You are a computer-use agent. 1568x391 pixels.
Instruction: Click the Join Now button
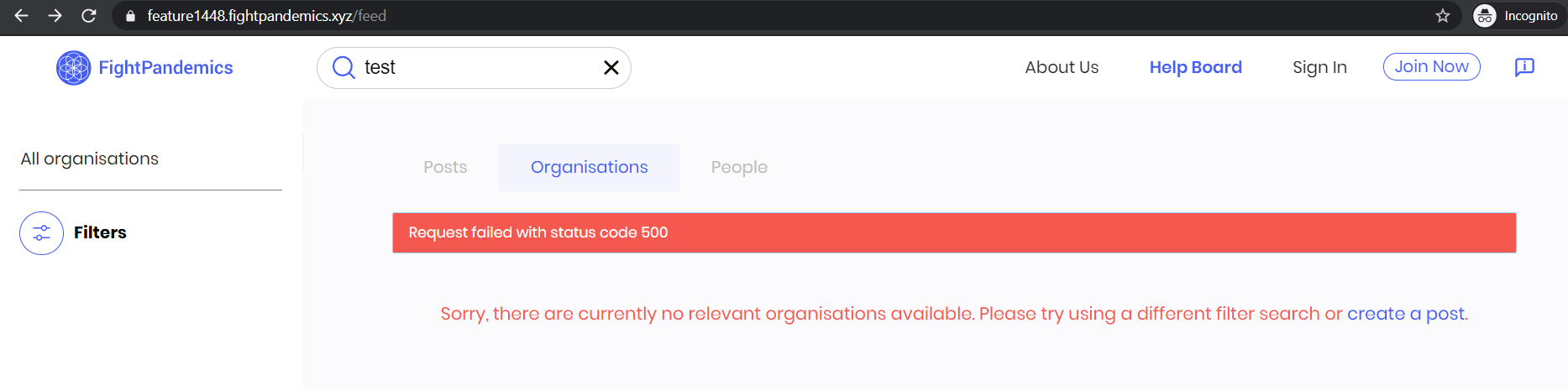pos(1431,66)
